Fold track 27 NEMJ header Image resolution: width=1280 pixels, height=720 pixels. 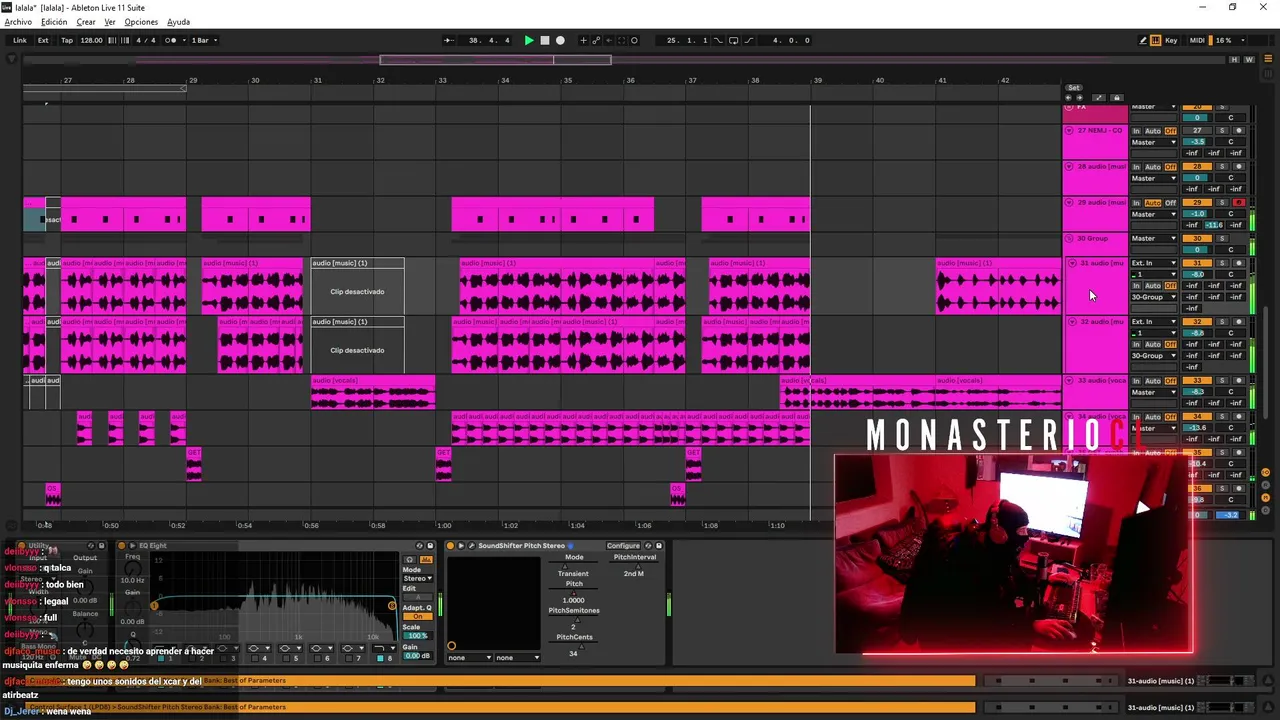pyautogui.click(x=1069, y=131)
